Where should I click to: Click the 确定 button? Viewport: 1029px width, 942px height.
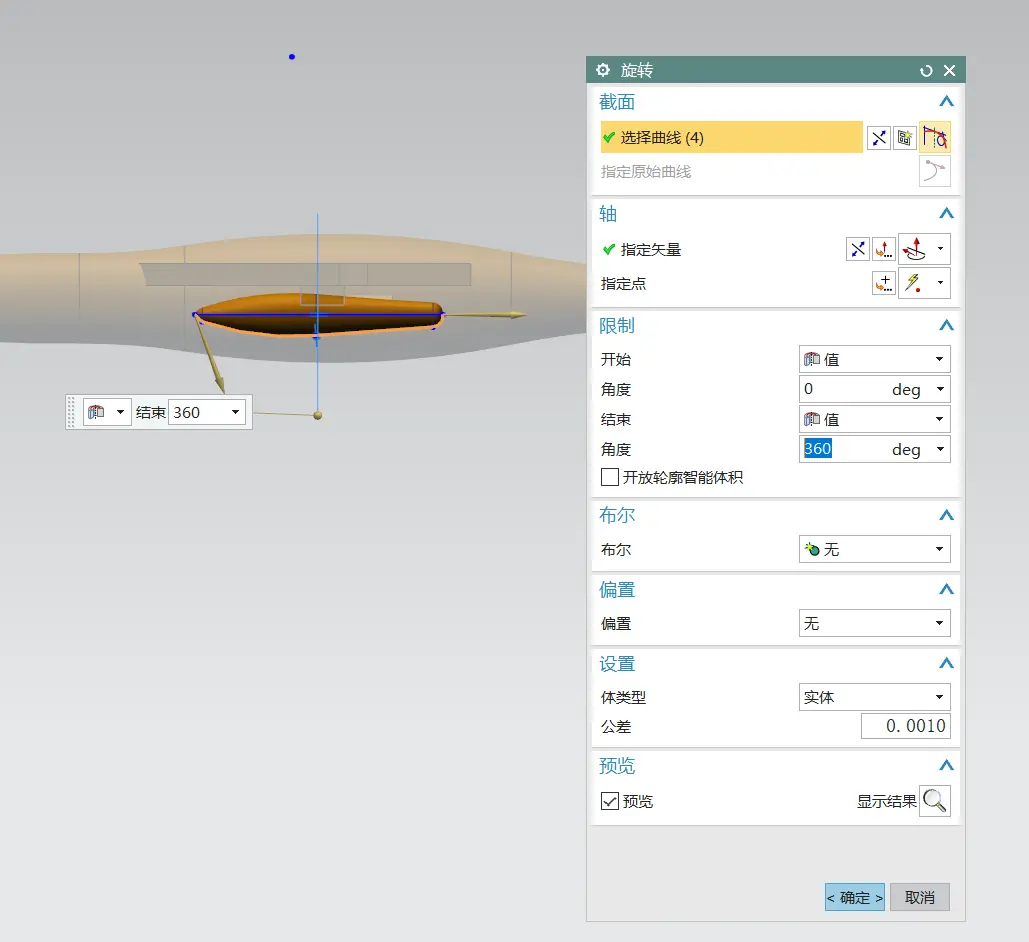click(x=854, y=897)
